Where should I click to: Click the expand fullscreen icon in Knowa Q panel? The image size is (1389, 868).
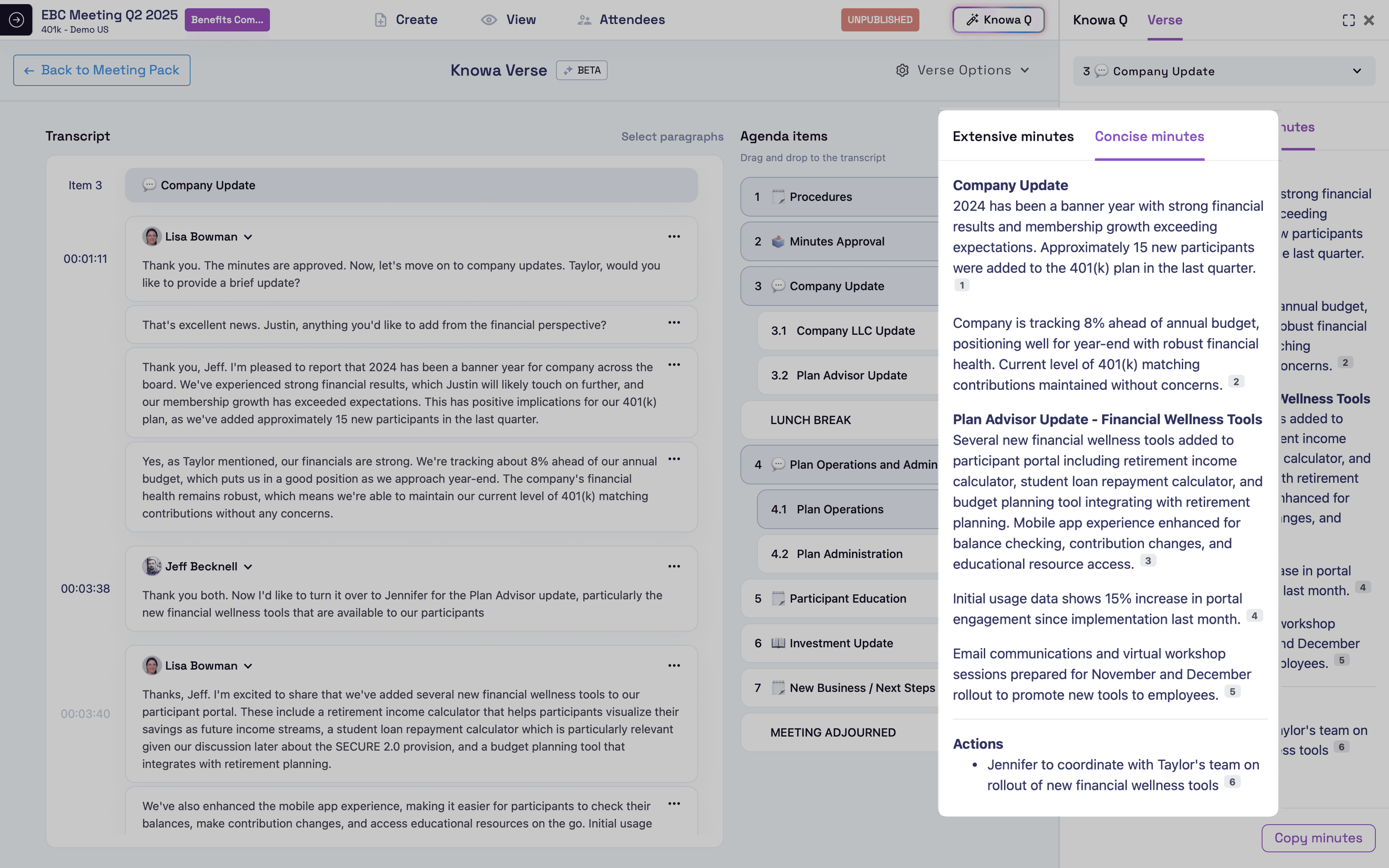pyautogui.click(x=1348, y=20)
